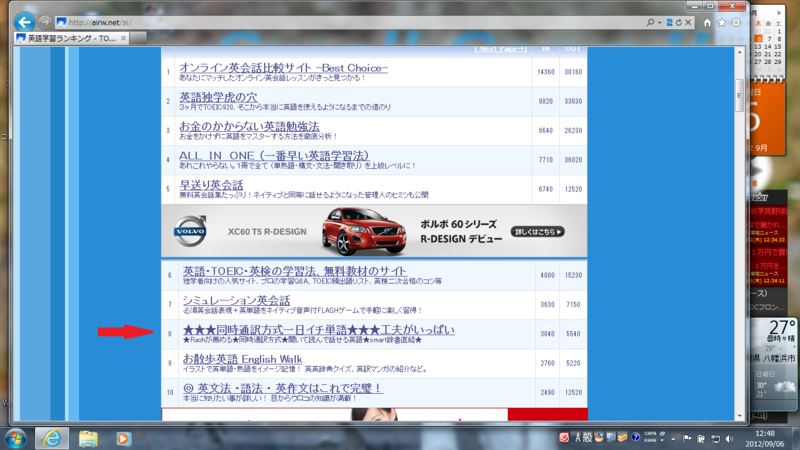Viewport: 800px width, 450px height.
Task: Click the network tray icon
Action: click(x=715, y=439)
